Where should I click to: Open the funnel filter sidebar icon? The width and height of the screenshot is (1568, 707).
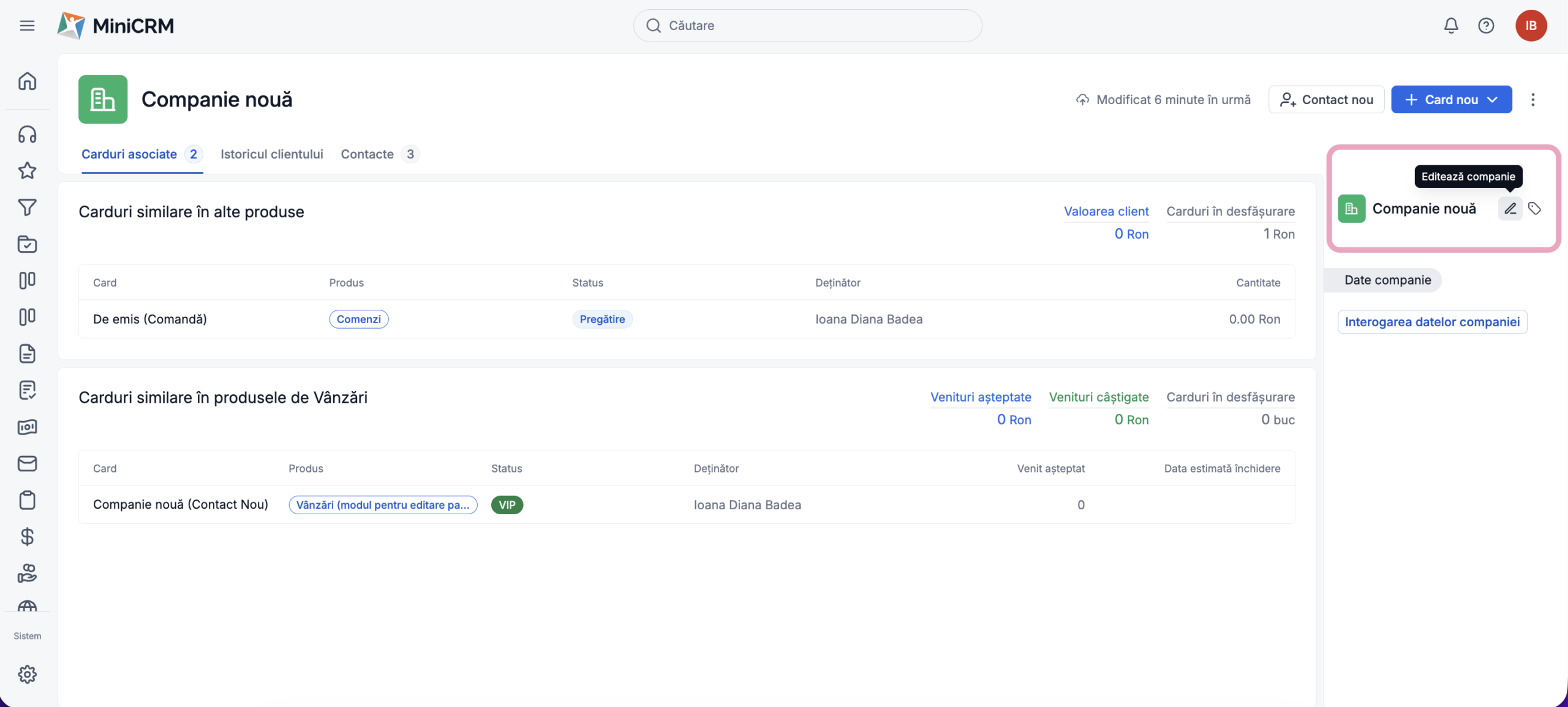27,208
